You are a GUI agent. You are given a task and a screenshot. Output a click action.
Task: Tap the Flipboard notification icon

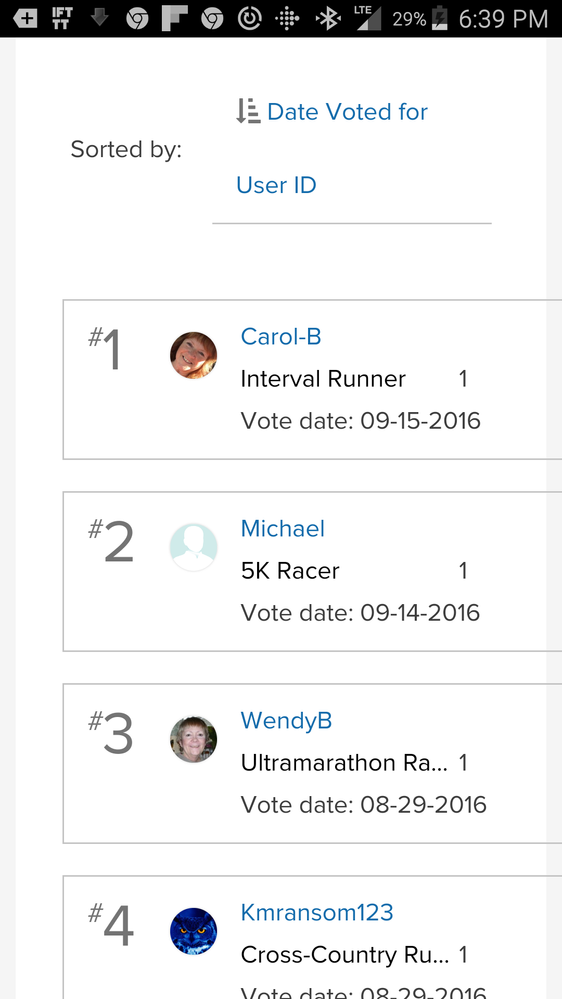pyautogui.click(x=175, y=19)
